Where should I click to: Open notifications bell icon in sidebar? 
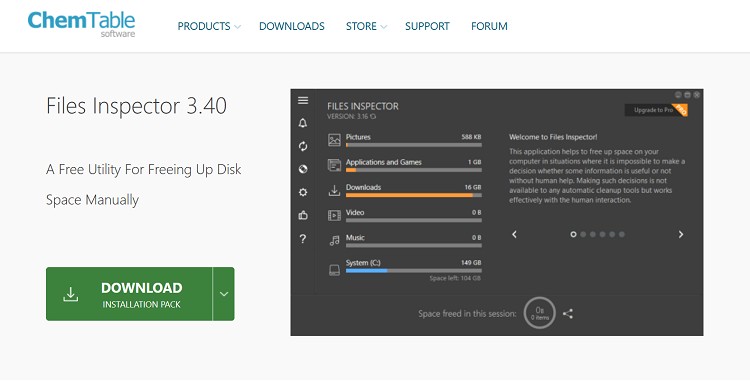(x=303, y=123)
